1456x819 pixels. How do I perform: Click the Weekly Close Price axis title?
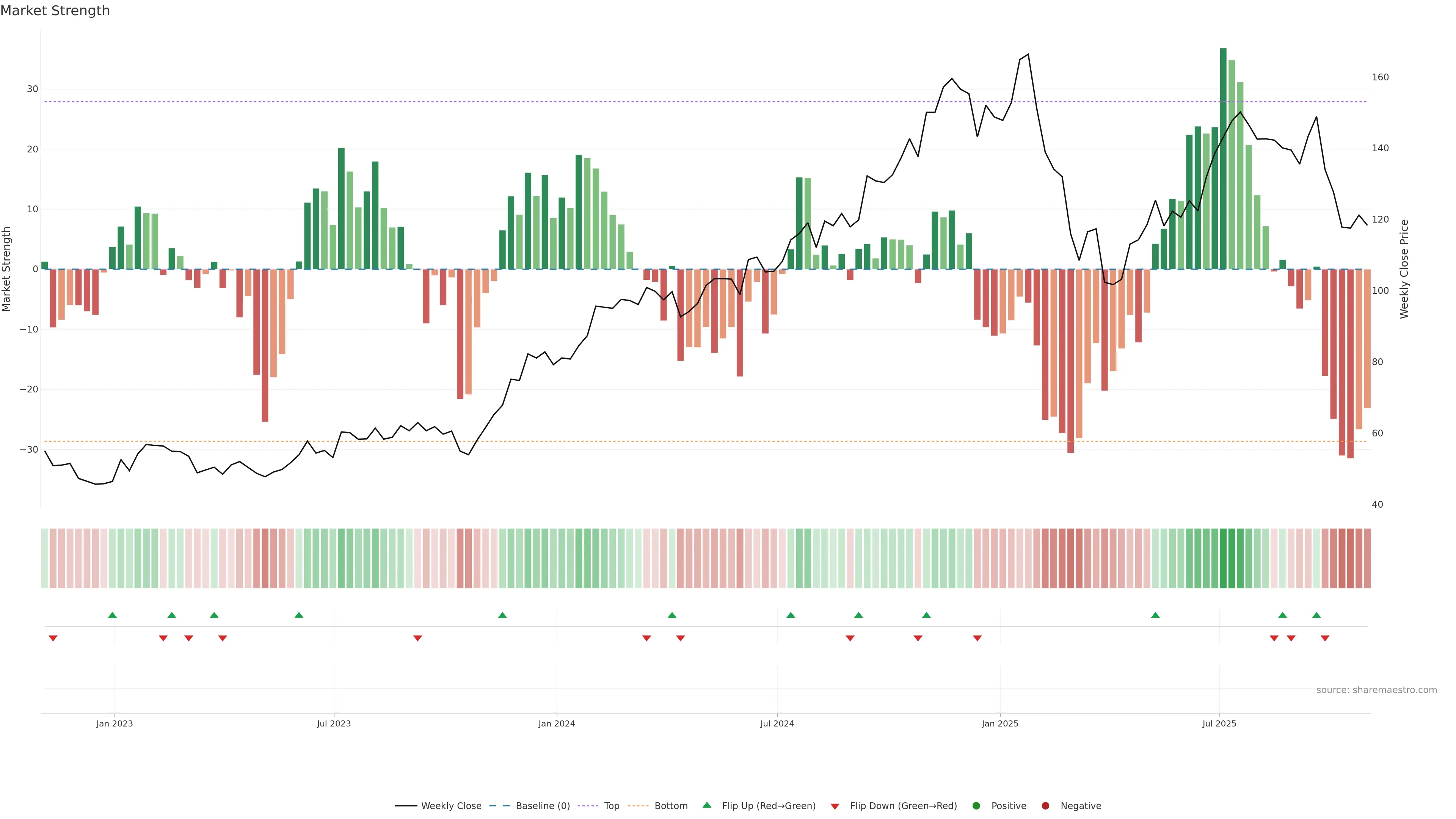1404,269
